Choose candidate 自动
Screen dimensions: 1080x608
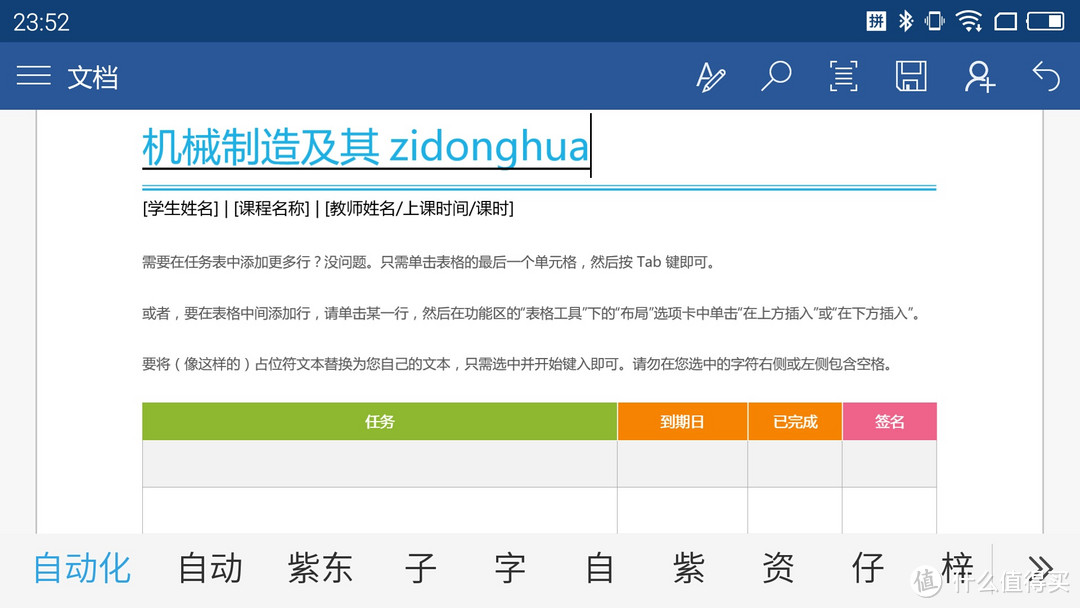click(210, 569)
